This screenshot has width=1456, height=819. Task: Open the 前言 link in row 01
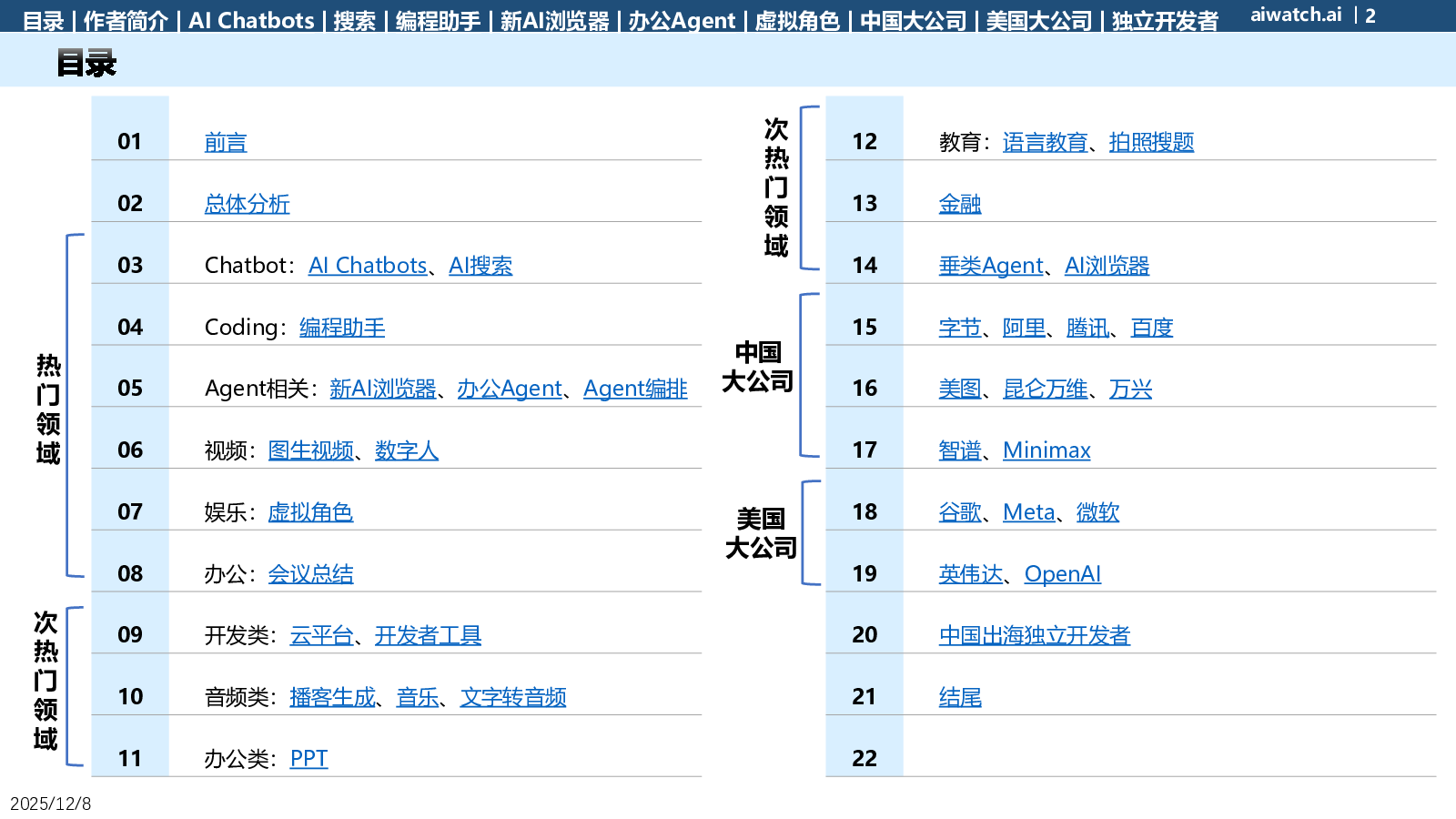point(226,143)
